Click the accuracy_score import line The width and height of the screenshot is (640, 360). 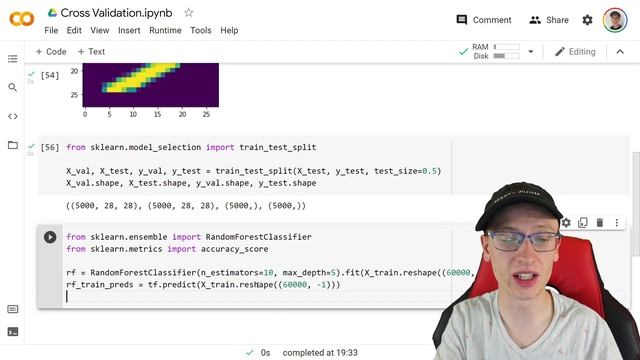167,249
